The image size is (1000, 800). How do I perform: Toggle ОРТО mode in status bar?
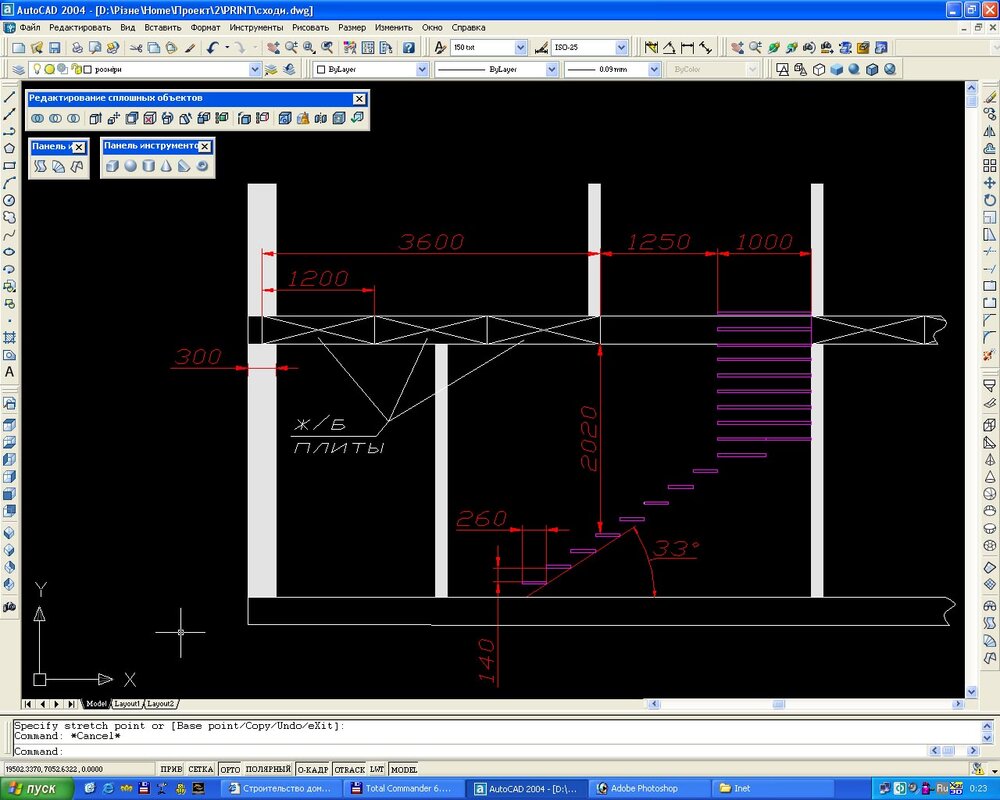[230, 770]
